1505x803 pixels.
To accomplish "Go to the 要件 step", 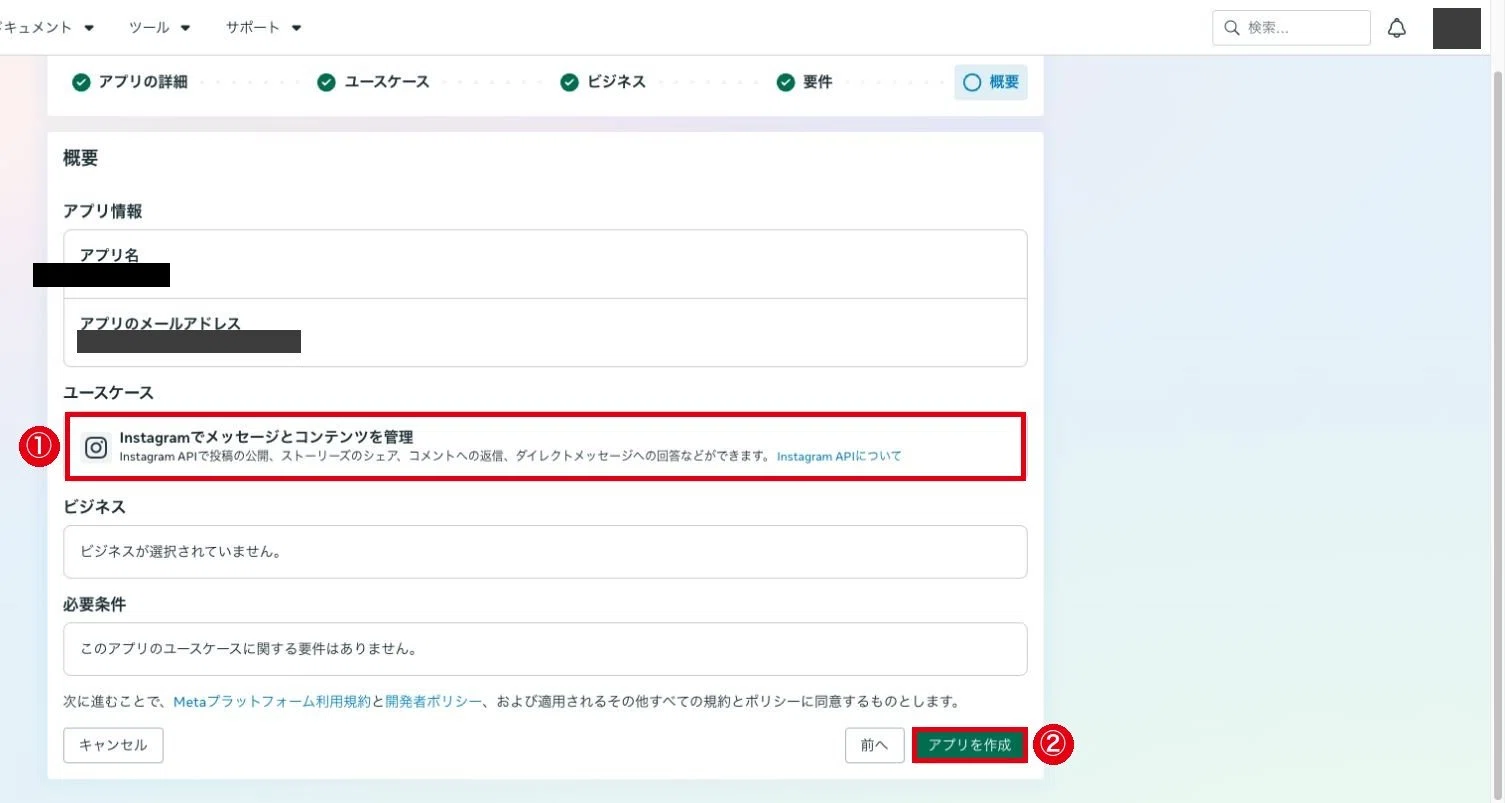I will click(x=805, y=82).
